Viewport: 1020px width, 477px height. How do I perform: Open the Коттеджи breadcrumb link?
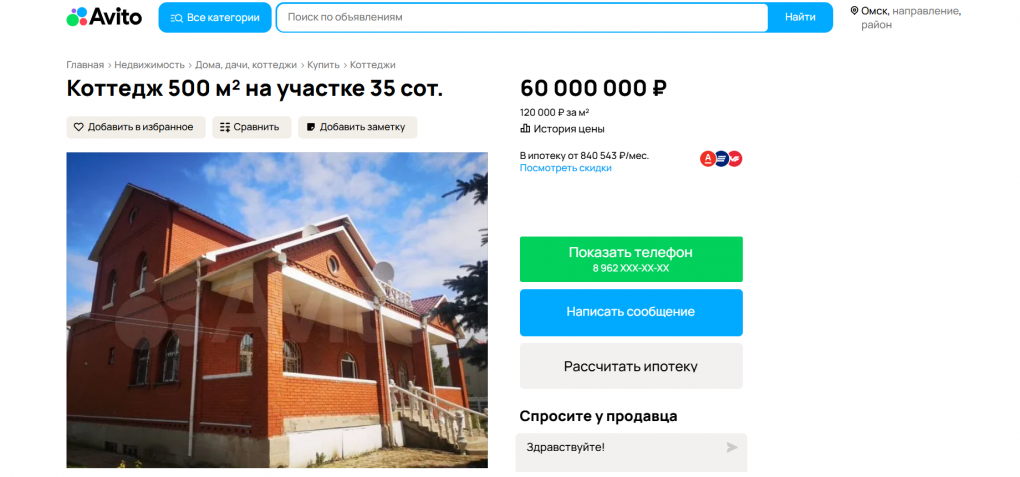pyautogui.click(x=373, y=65)
